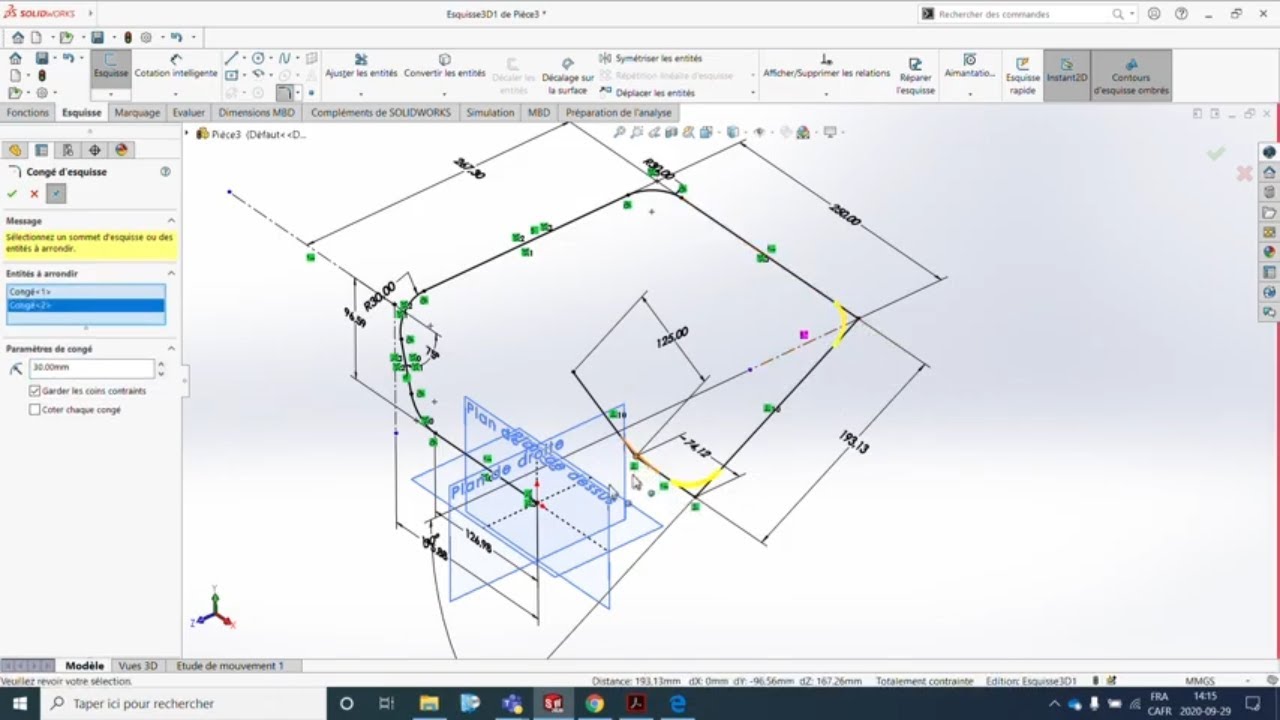Toggle the pushpin keep-visible button
The image size is (1280, 720).
coord(56,194)
